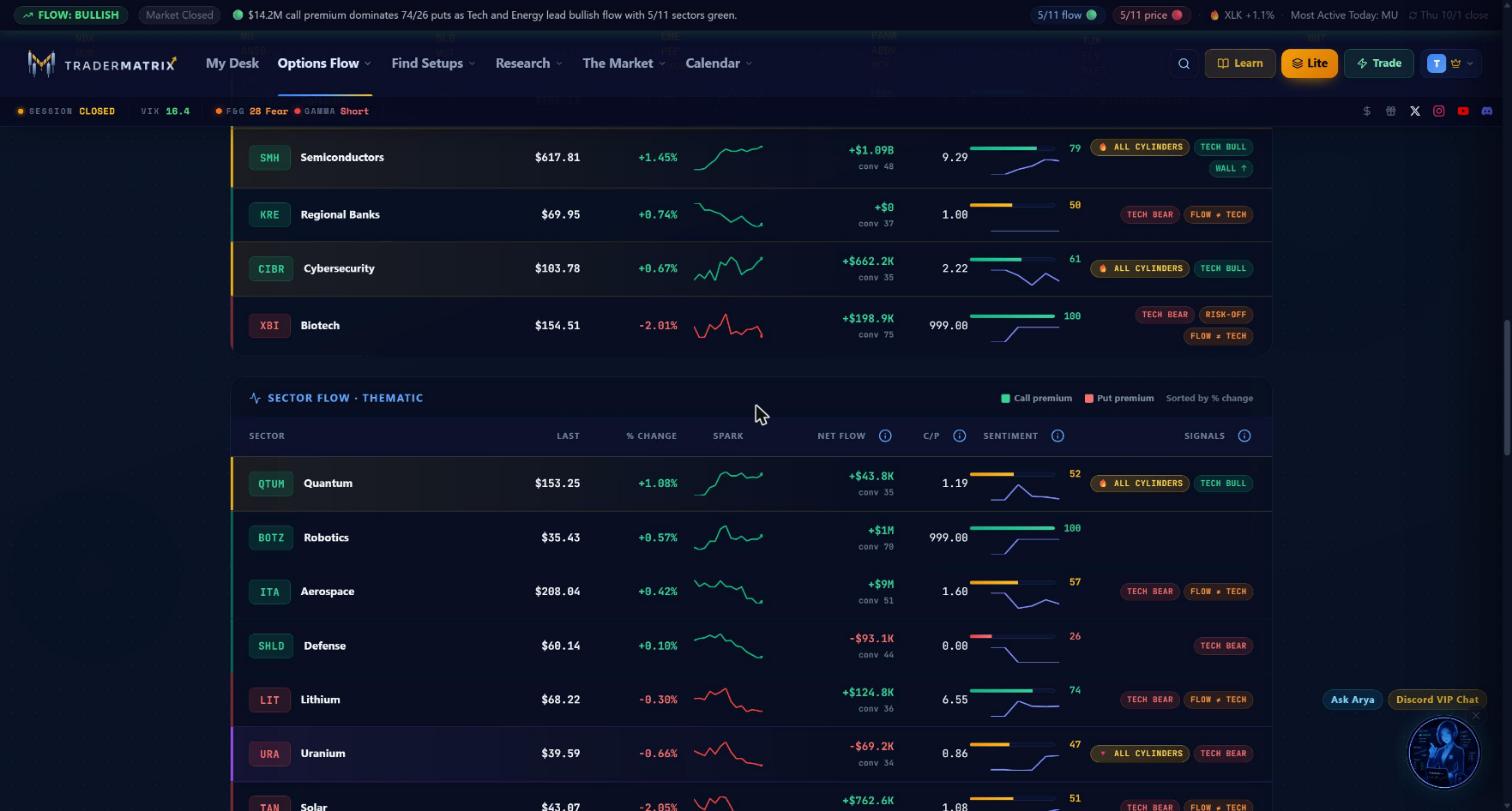The height and width of the screenshot is (811, 1512).
Task: Show Net Flow column info icon
Action: click(x=885, y=436)
